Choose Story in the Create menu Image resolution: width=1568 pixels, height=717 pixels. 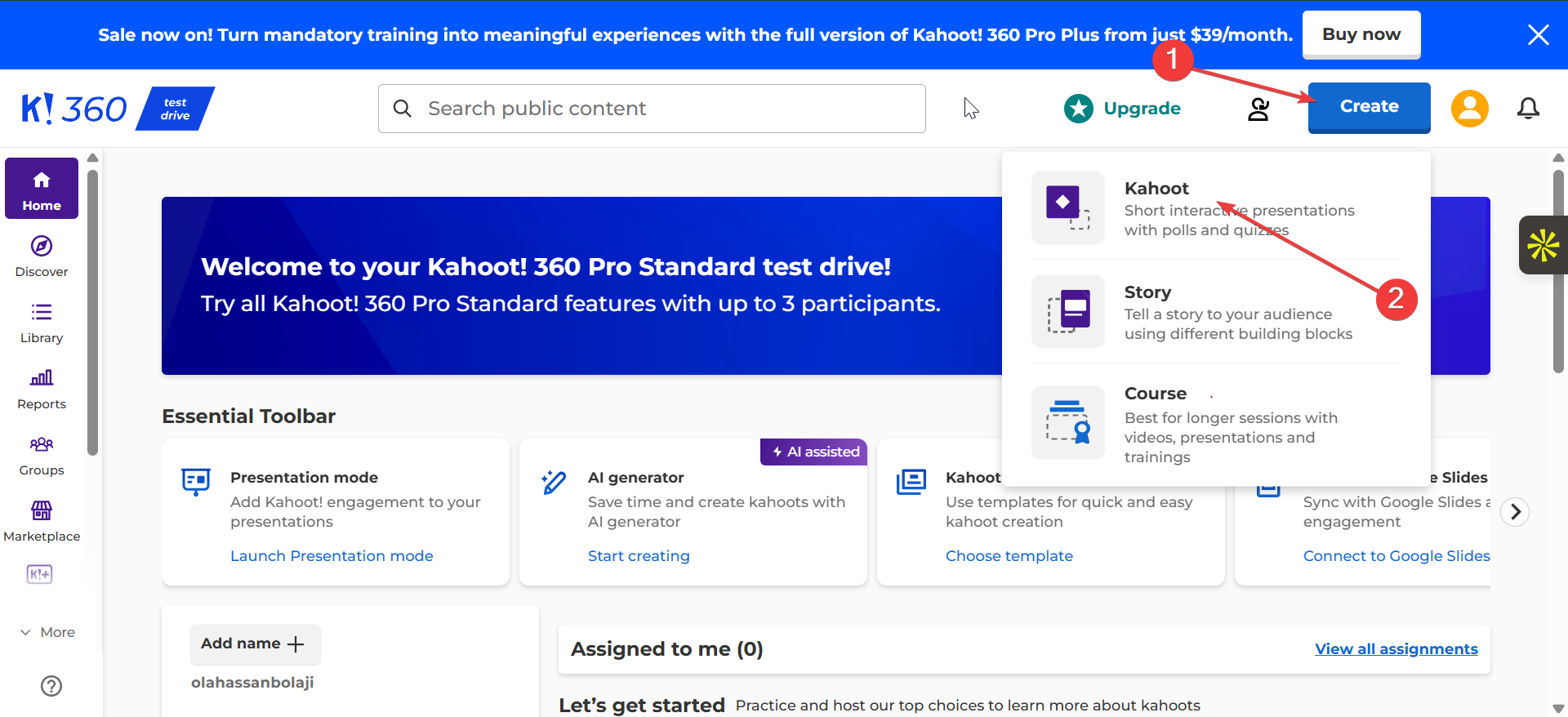tap(1147, 292)
